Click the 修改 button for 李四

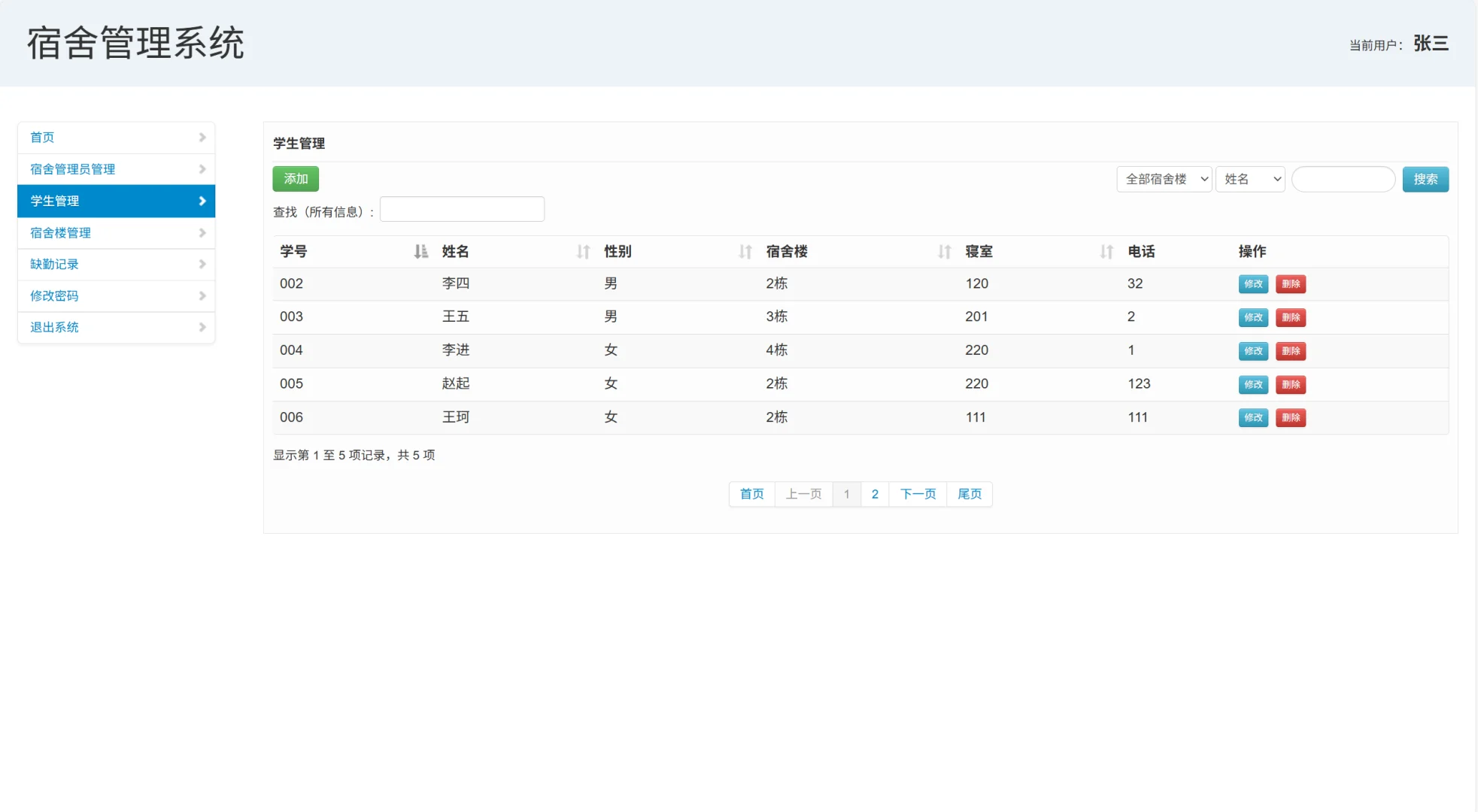(x=1252, y=283)
